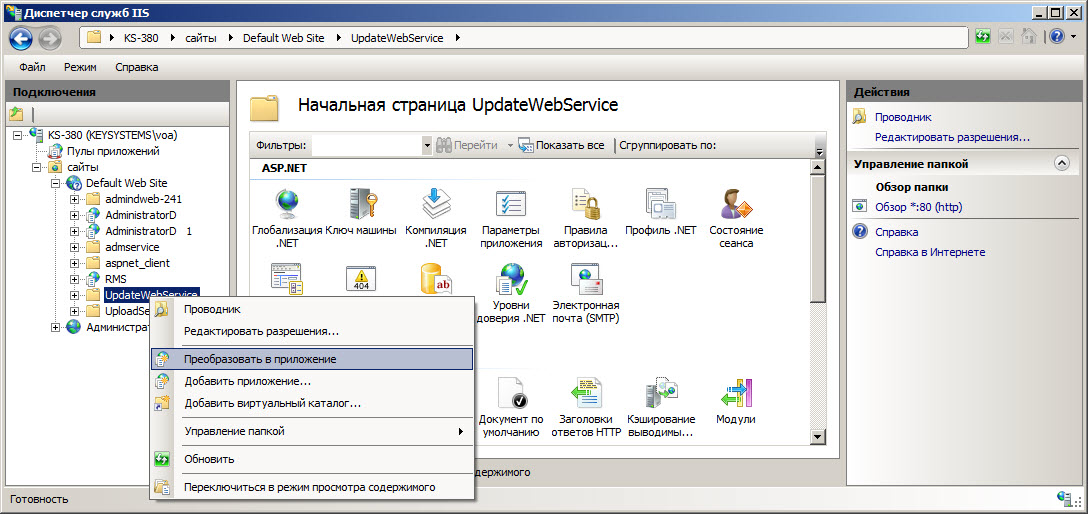Choose Преобразовать в приложение from context menu
This screenshot has height=514, width=1088.
click(312, 359)
